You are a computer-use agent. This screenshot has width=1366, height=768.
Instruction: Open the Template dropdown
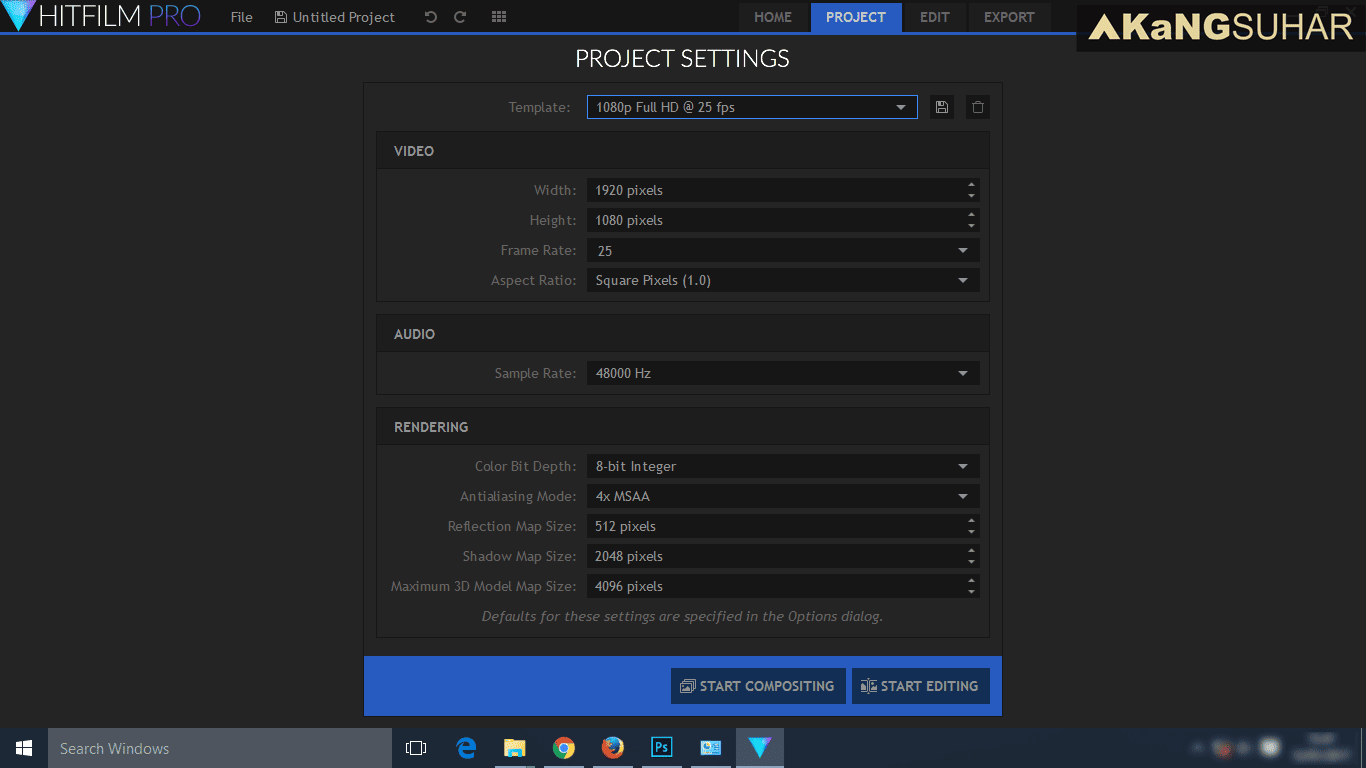pyautogui.click(x=752, y=107)
